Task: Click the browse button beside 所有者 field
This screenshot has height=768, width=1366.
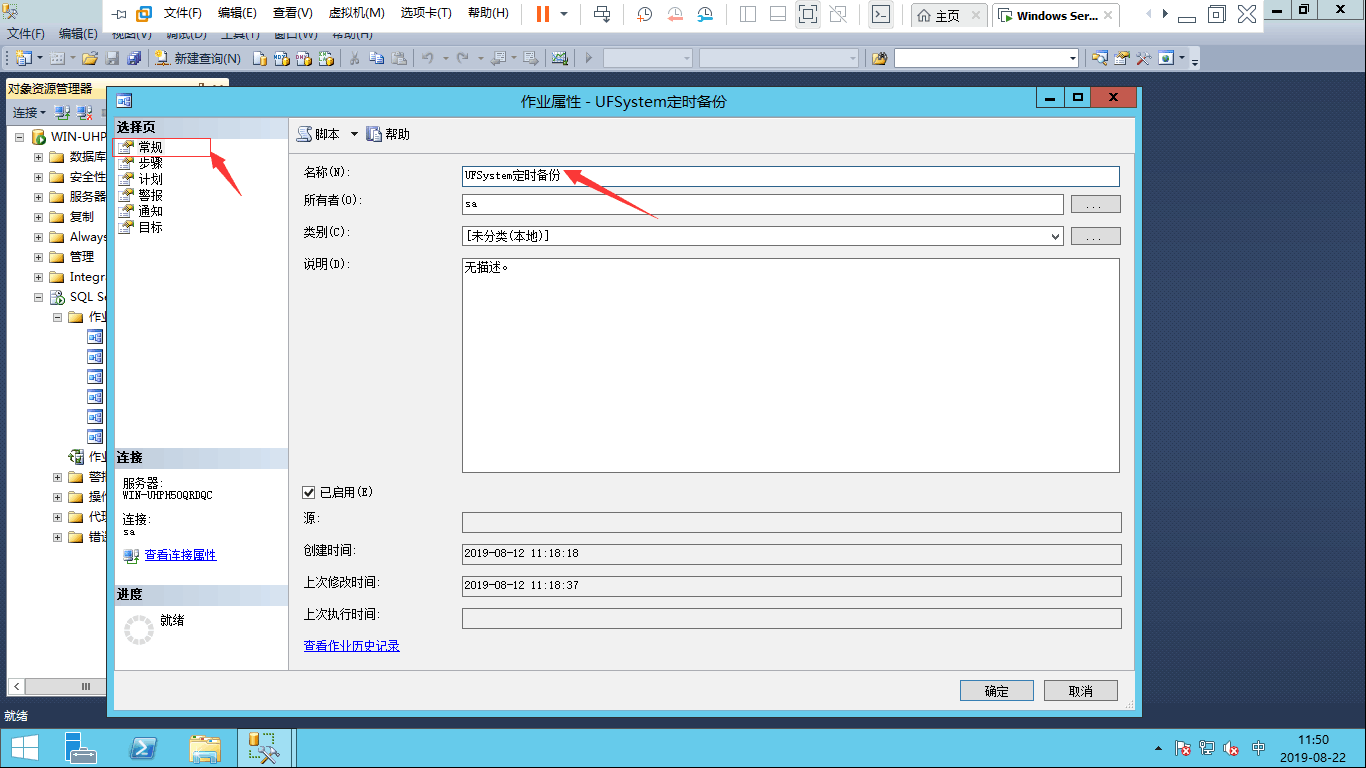Action: (1095, 204)
